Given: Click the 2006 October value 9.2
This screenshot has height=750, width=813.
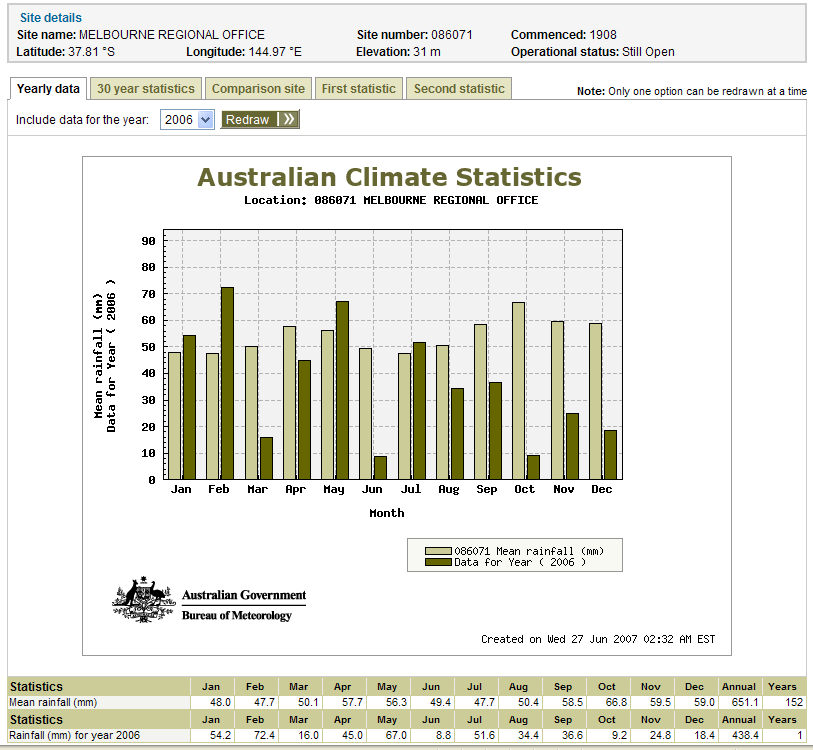Looking at the screenshot, I should [619, 735].
